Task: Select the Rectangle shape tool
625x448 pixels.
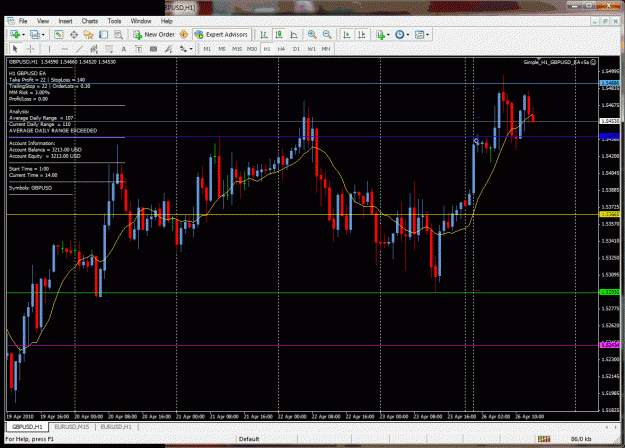Action: click(x=153, y=49)
